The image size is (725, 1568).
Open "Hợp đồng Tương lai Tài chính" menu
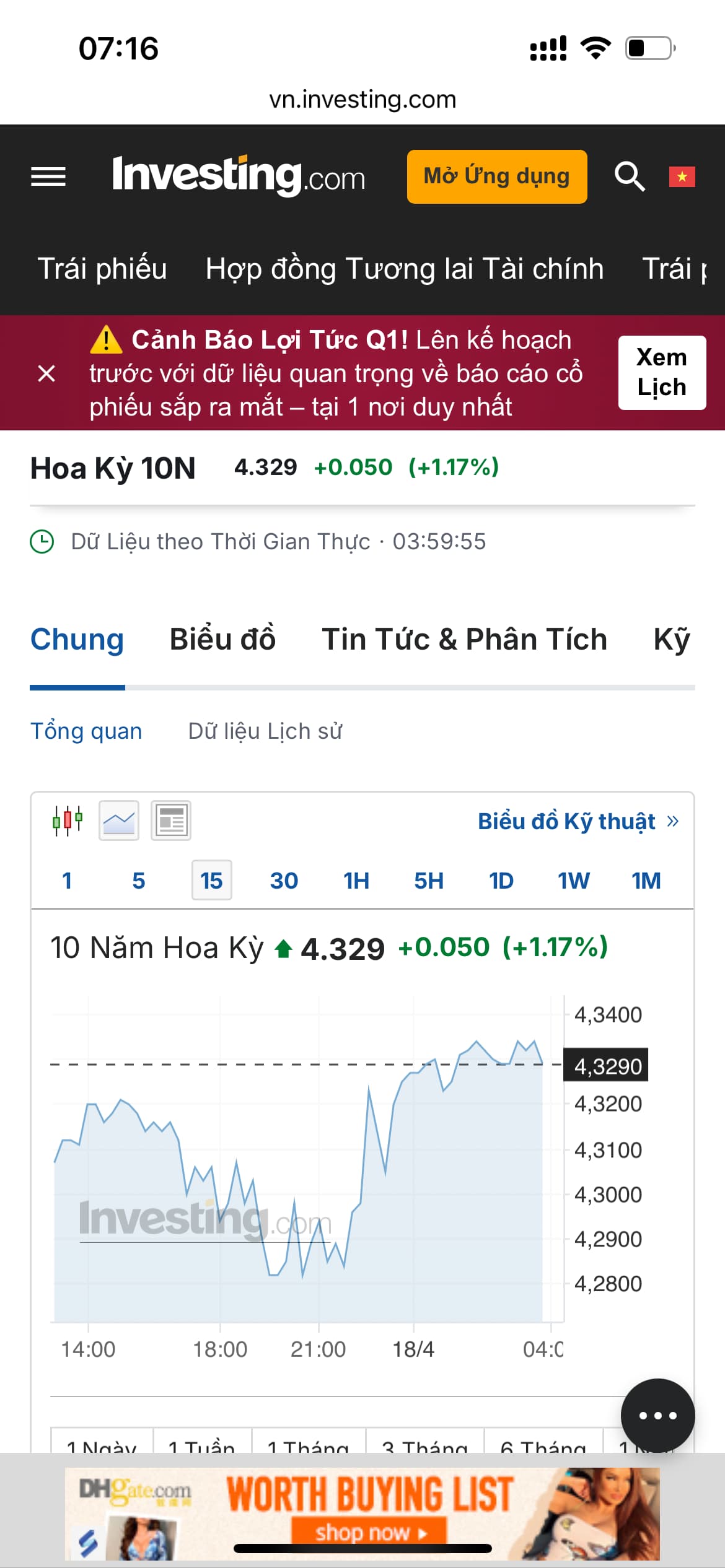404,269
